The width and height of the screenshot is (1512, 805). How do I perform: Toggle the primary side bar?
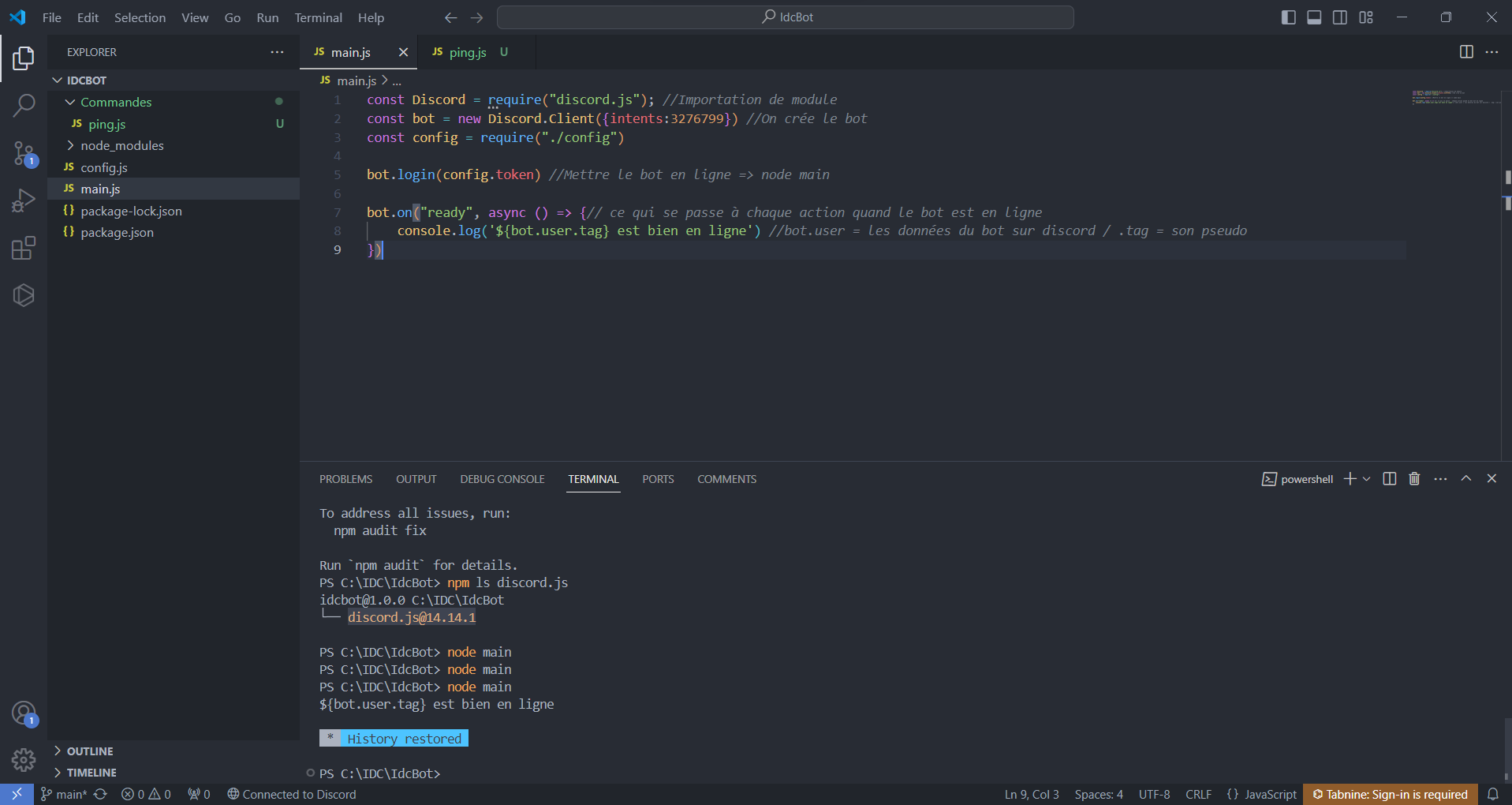1288,17
